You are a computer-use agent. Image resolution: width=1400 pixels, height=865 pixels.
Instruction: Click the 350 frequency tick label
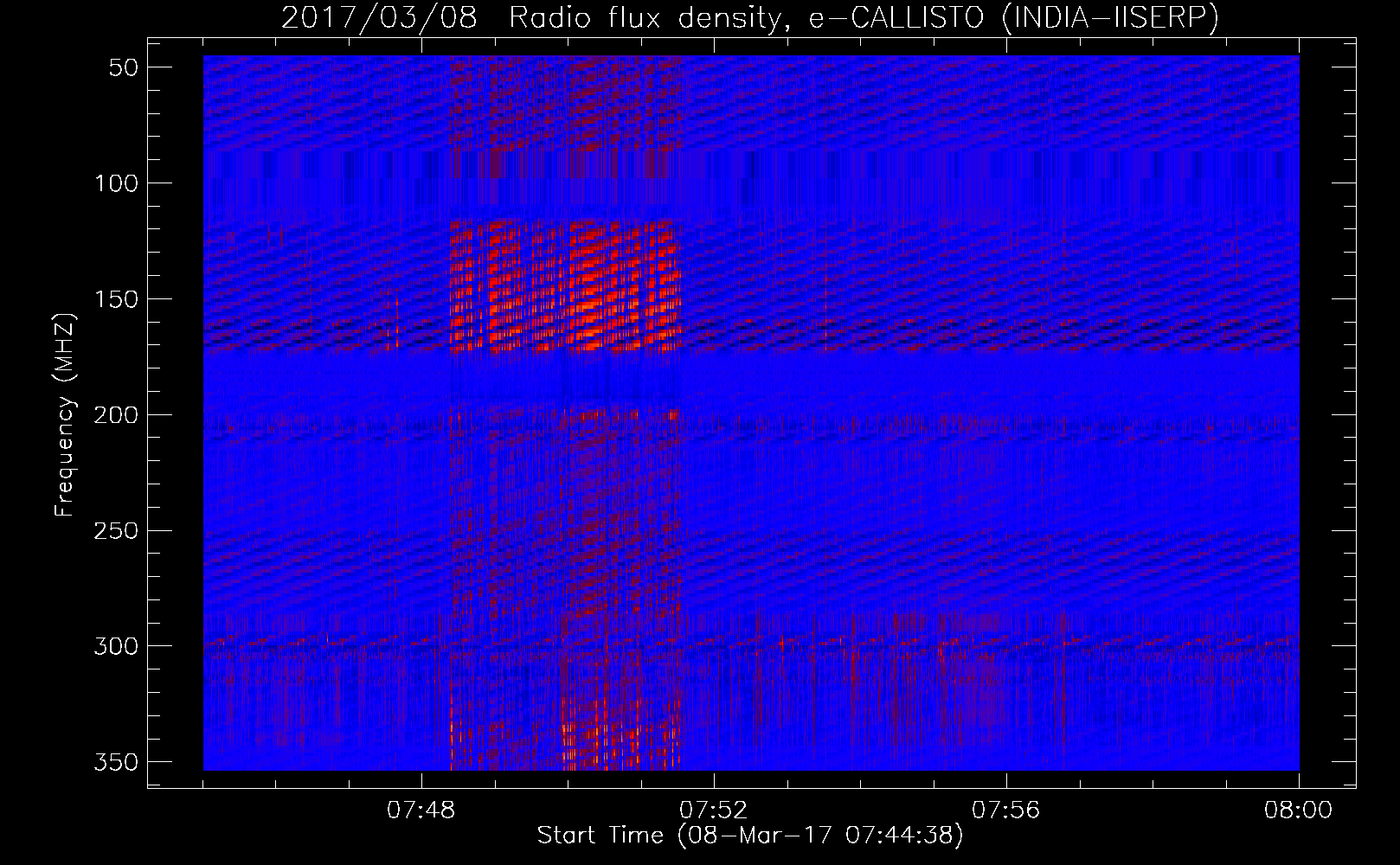click(x=116, y=762)
